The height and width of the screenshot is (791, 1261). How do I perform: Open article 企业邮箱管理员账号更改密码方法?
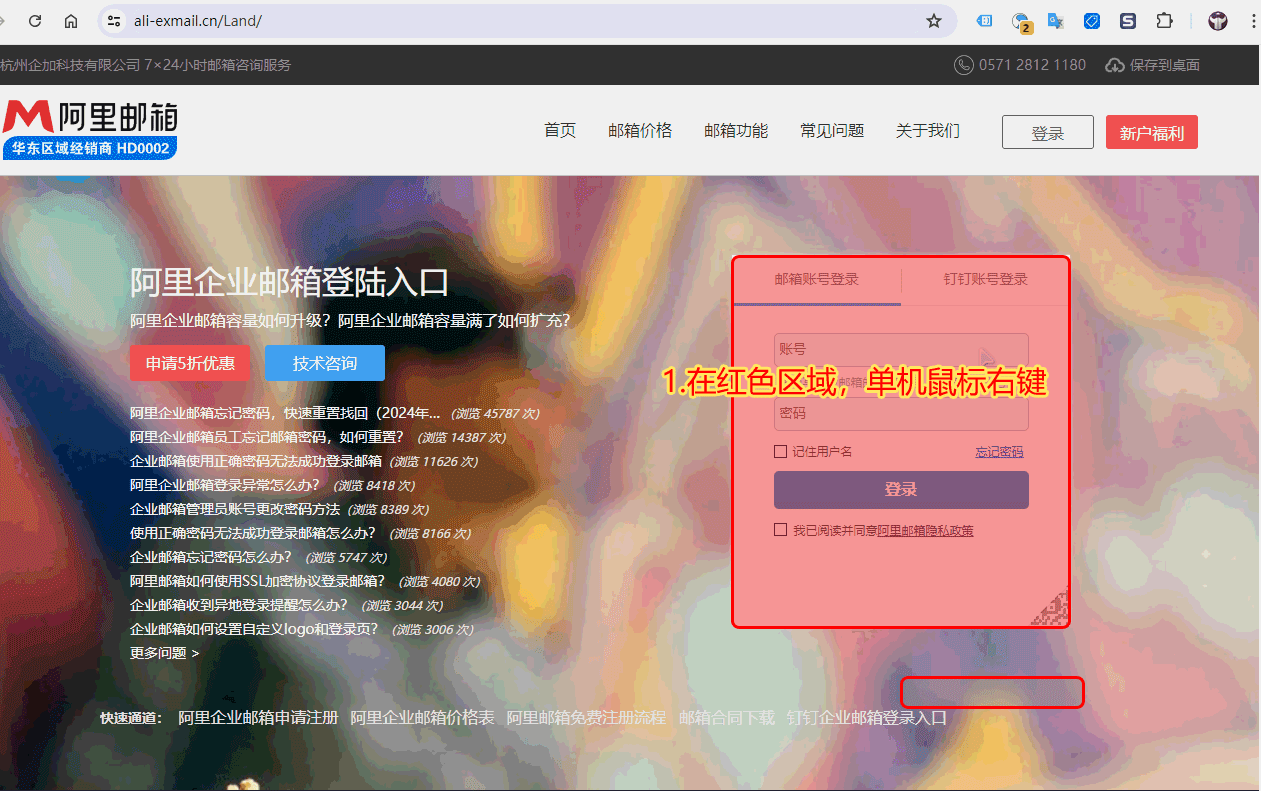point(235,509)
